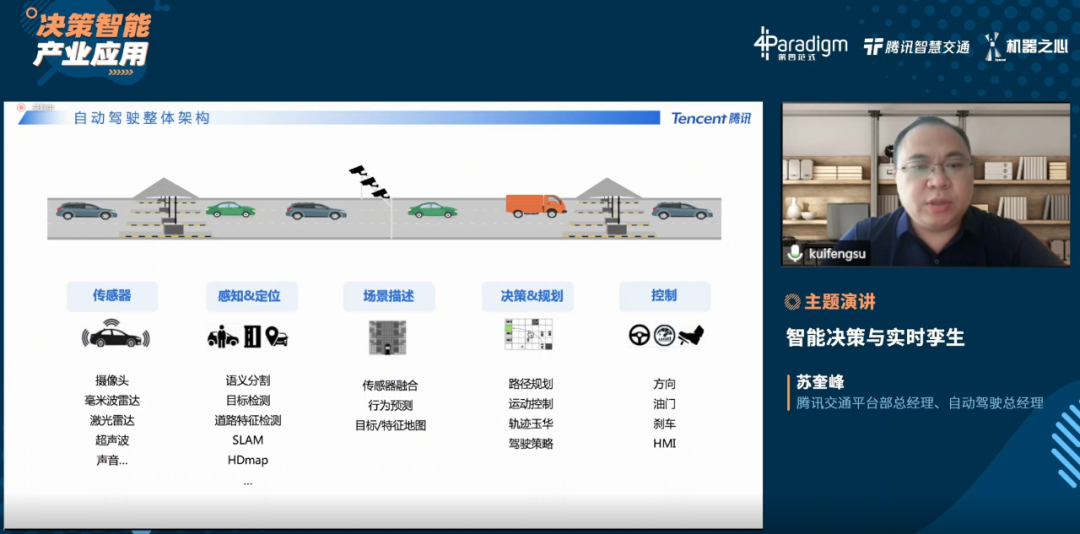Click the green microphone icon beside kuifengsu

[x=795, y=254]
